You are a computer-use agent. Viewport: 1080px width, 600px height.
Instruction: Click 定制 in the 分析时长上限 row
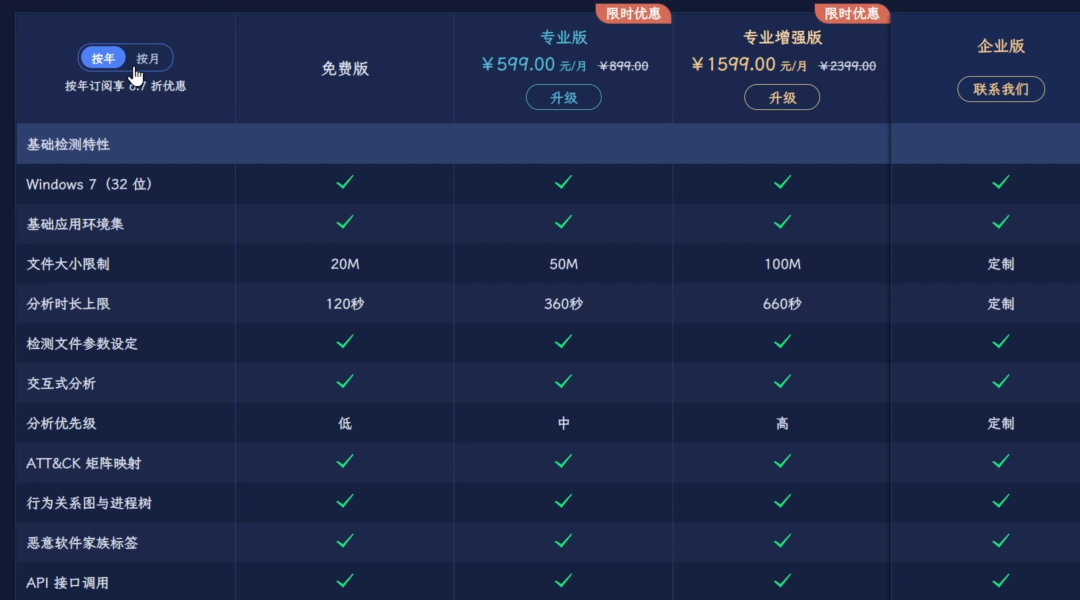pyautogui.click(x=1001, y=304)
